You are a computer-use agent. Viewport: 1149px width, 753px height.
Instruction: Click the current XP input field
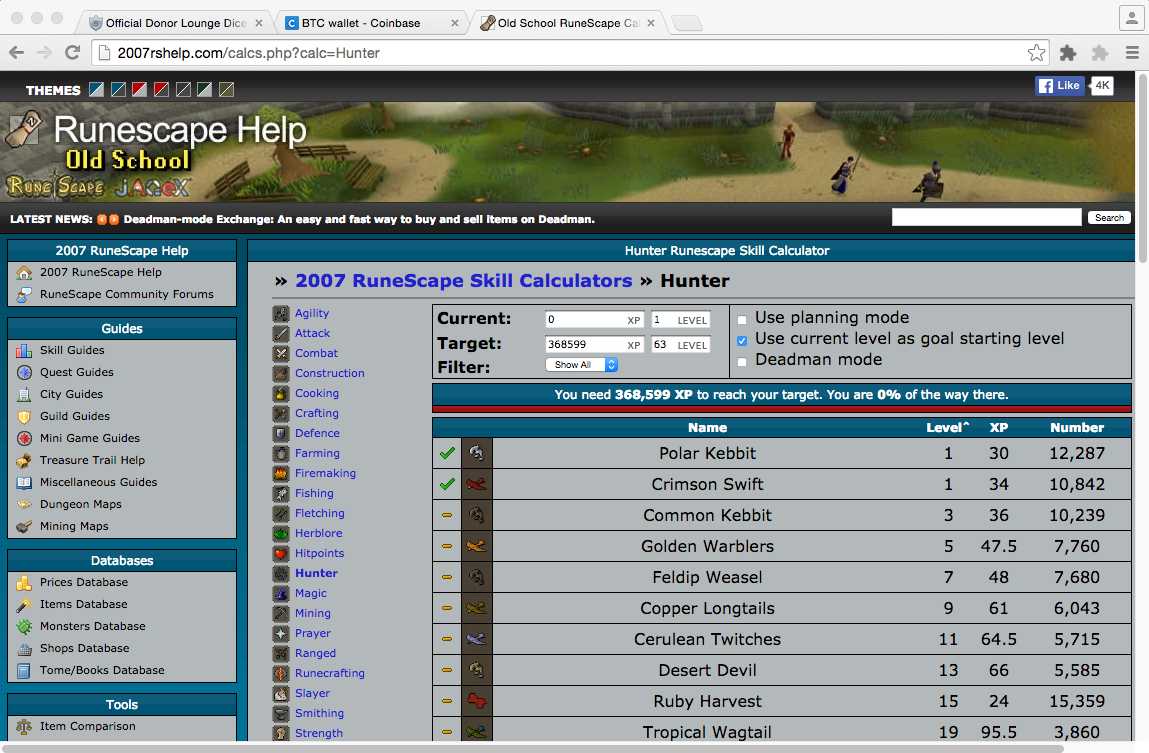click(594, 320)
